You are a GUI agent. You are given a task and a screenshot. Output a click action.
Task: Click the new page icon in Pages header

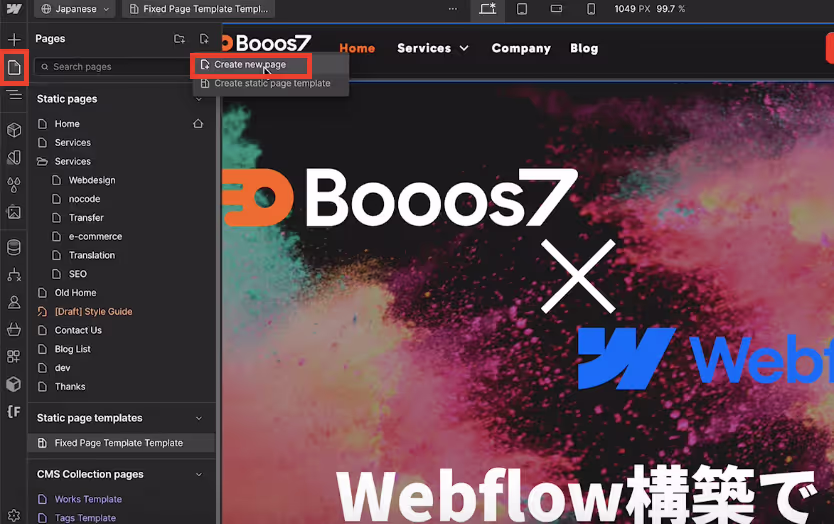(x=204, y=39)
